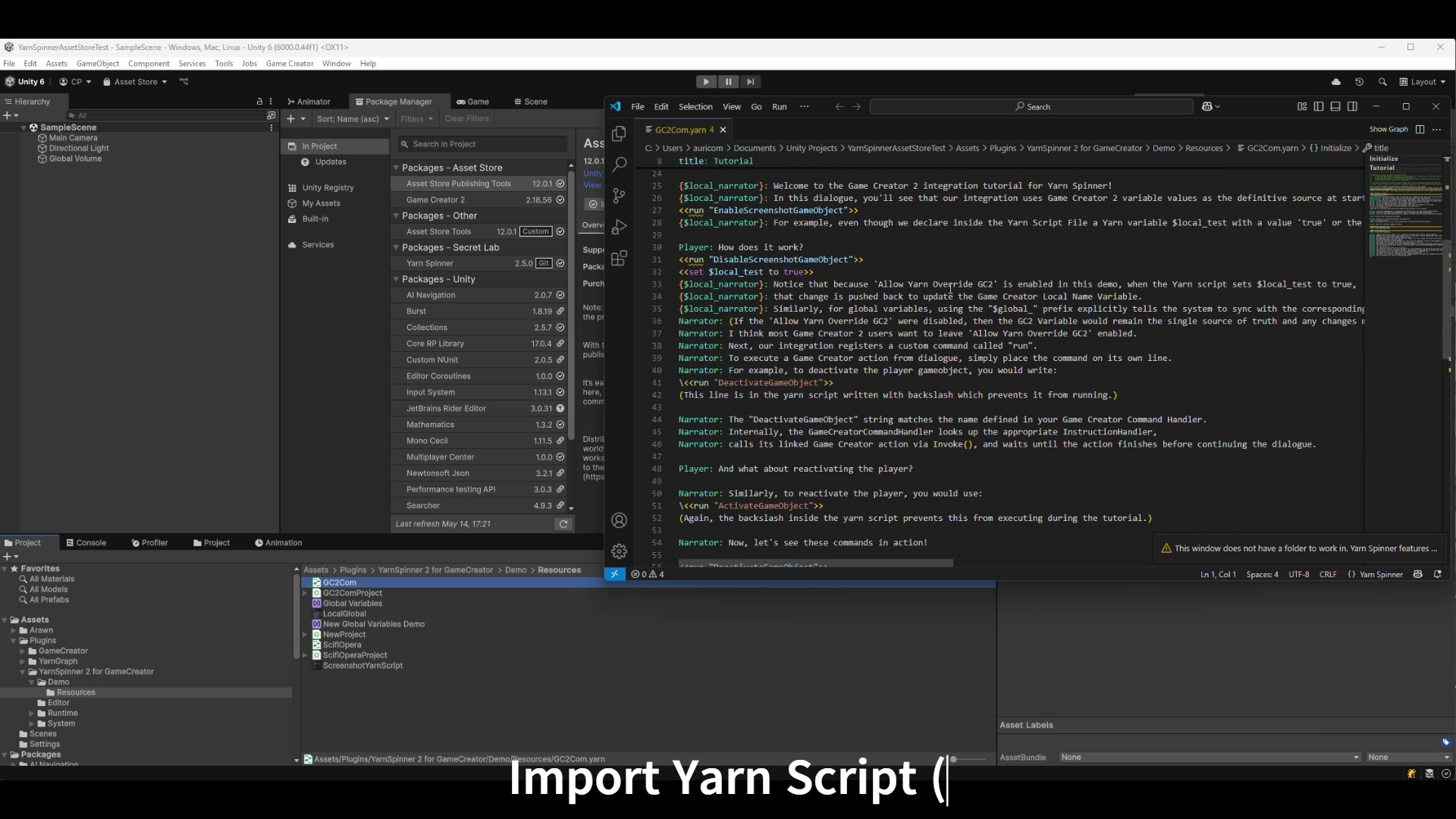This screenshot has width=1456, height=819.
Task: Open VS Code Explorer view icon
Action: click(619, 133)
